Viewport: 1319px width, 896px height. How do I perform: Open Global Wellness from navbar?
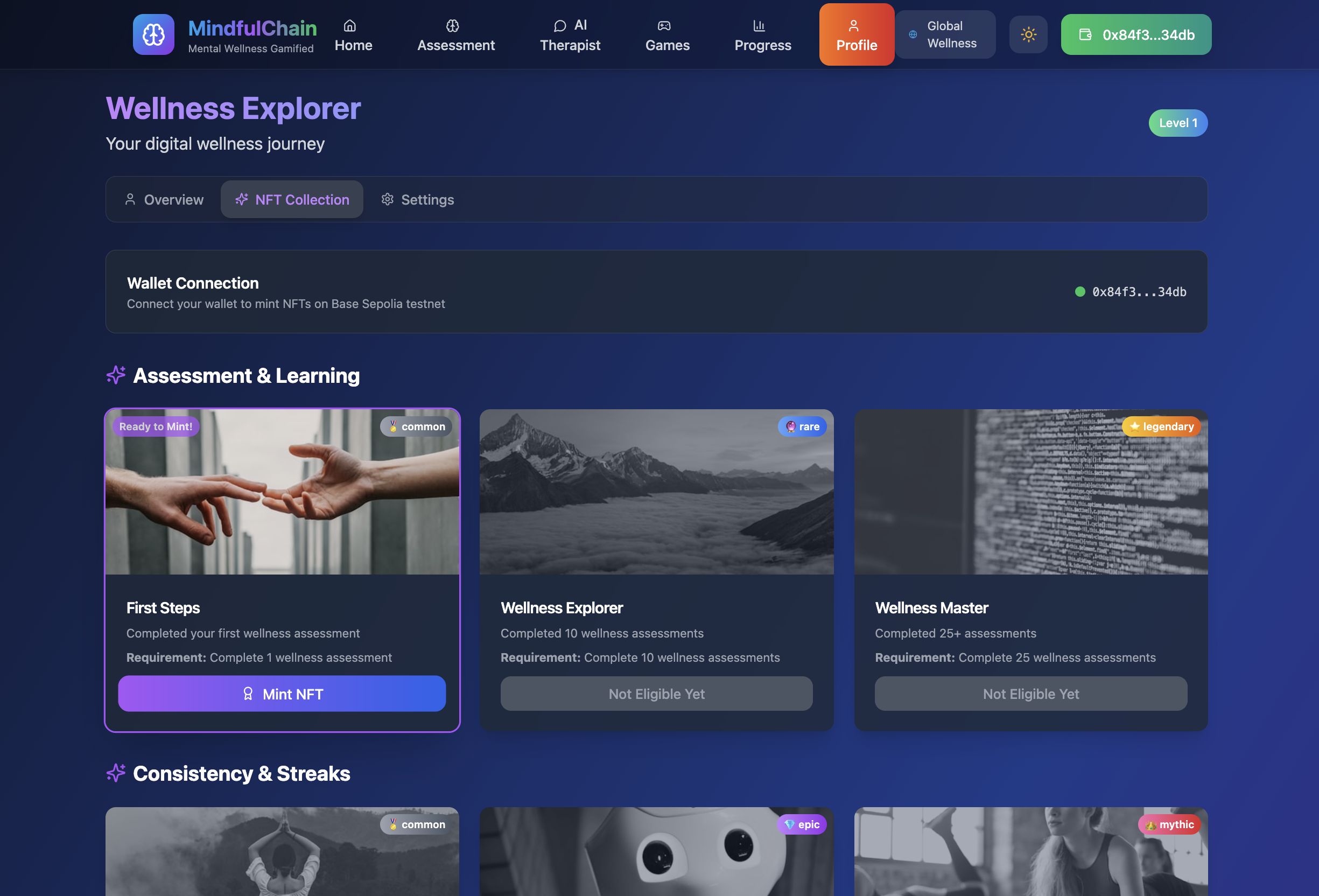coord(945,34)
